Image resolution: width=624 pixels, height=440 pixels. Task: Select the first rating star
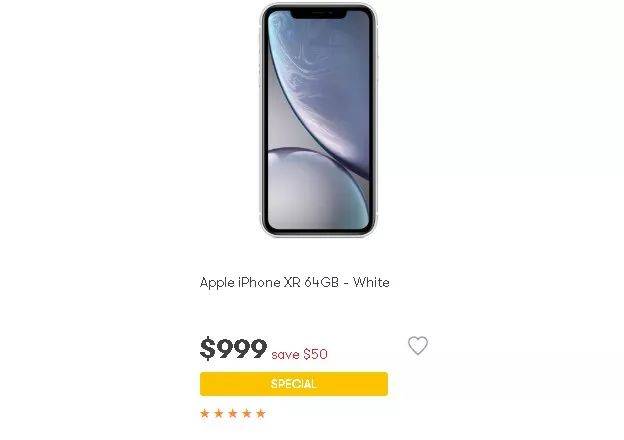pyautogui.click(x=205, y=414)
